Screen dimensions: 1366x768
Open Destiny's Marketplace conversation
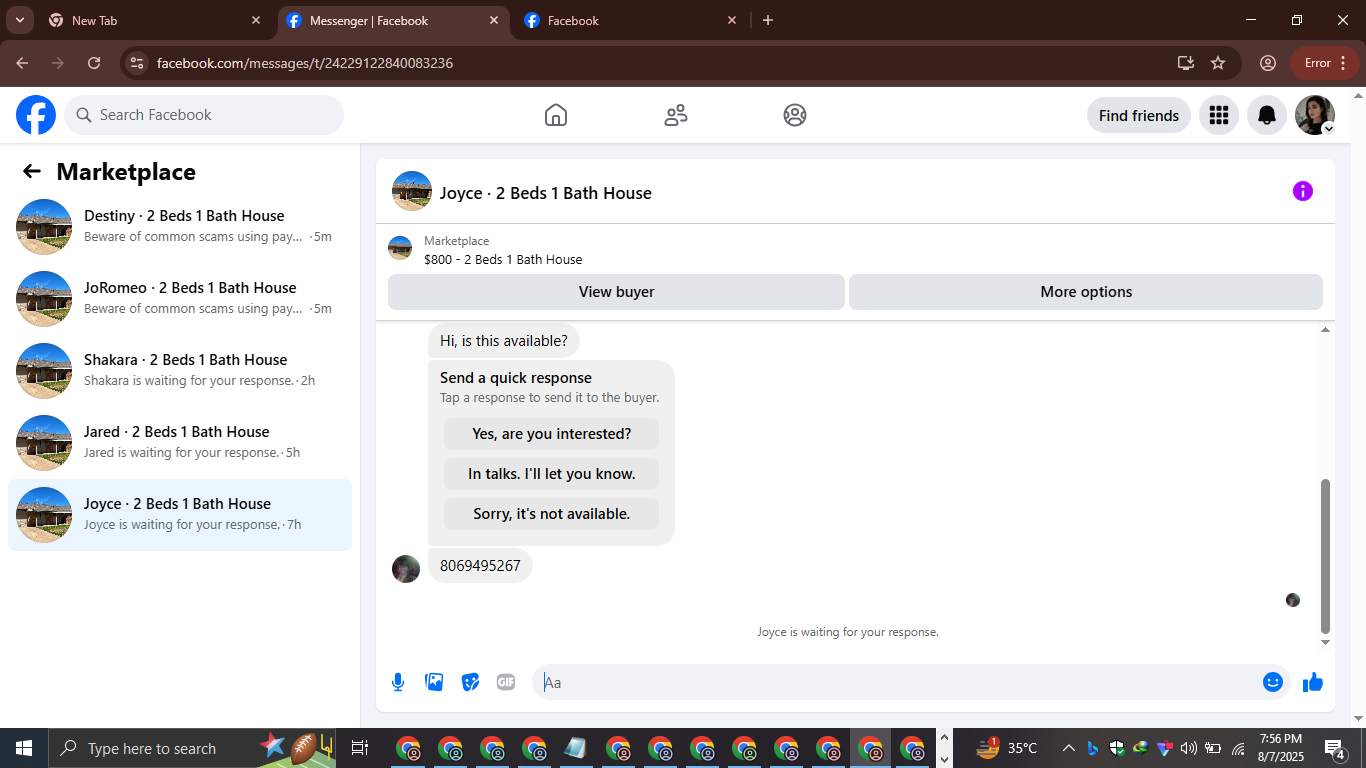point(180,227)
